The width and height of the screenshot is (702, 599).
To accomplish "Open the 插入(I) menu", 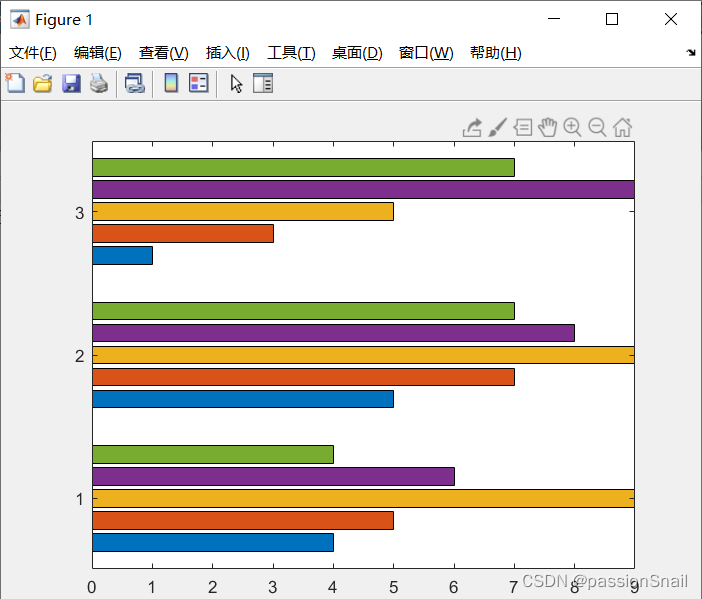I will (x=227, y=53).
